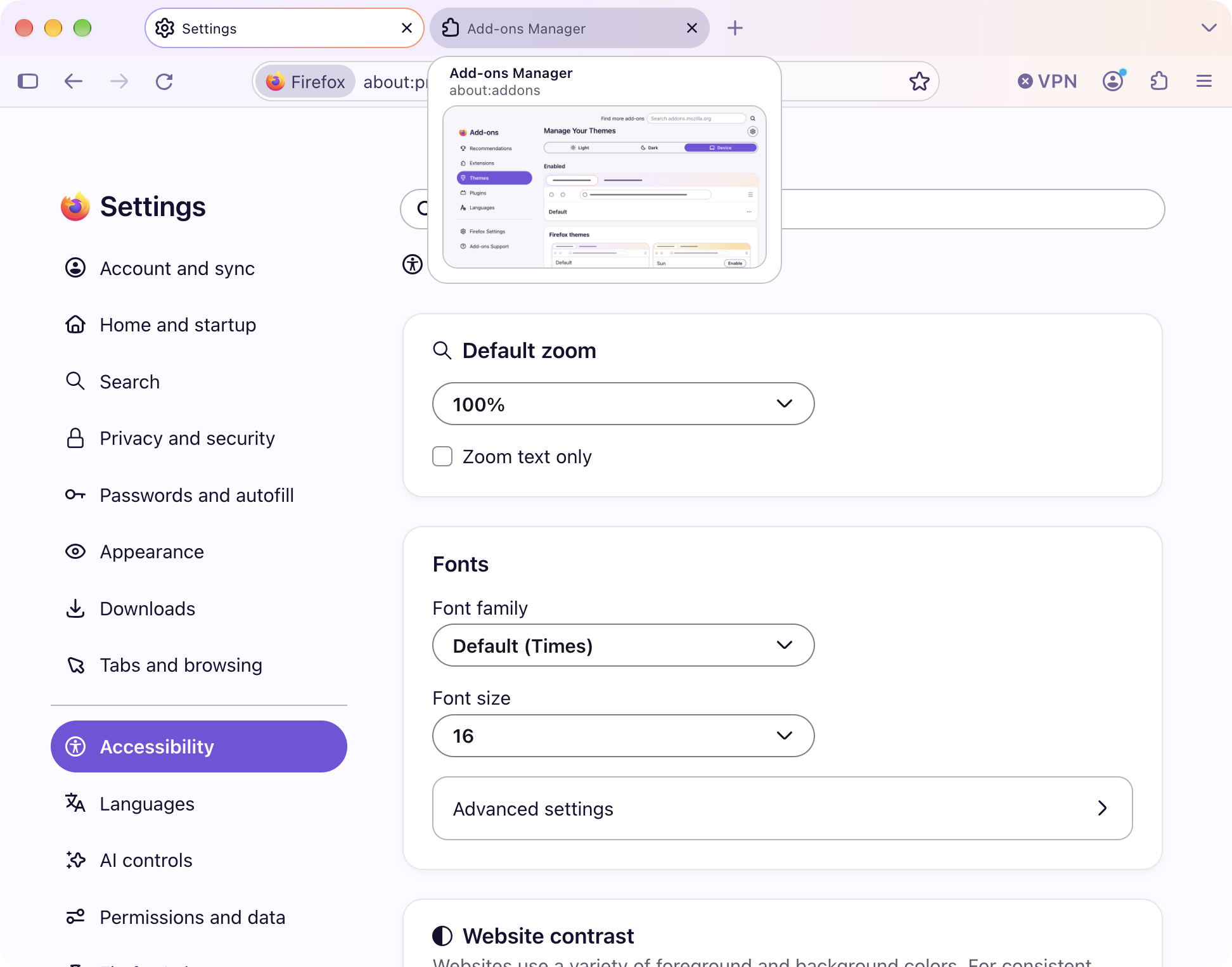Click the Website contrast heading
1232x967 pixels.
(x=548, y=936)
